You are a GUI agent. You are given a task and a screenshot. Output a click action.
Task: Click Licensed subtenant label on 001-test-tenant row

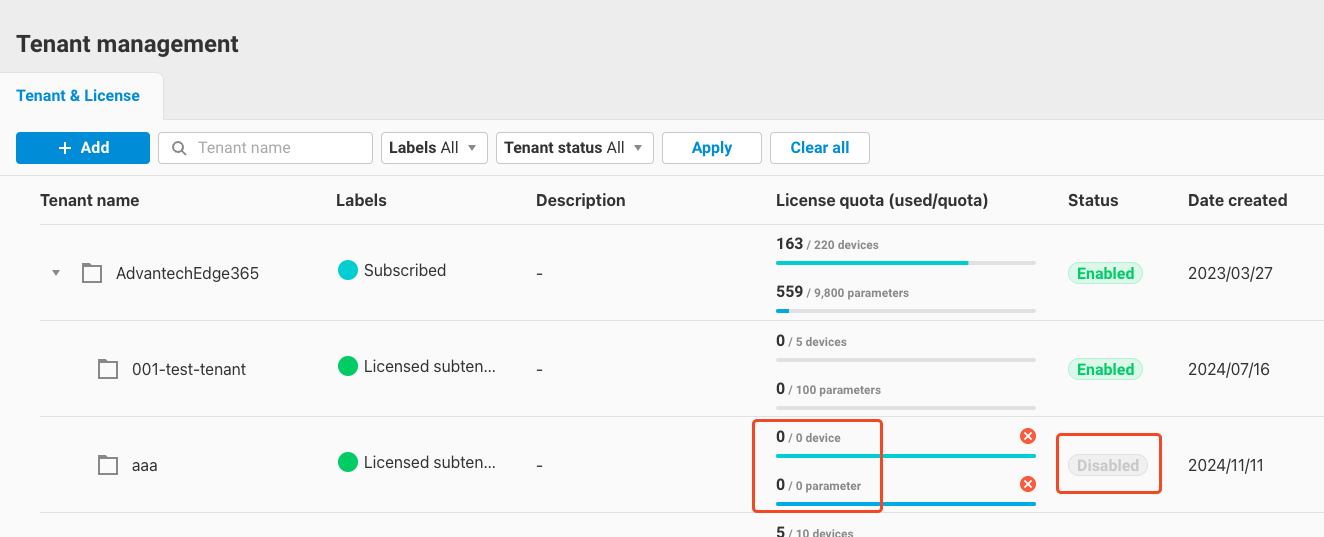(x=430, y=366)
